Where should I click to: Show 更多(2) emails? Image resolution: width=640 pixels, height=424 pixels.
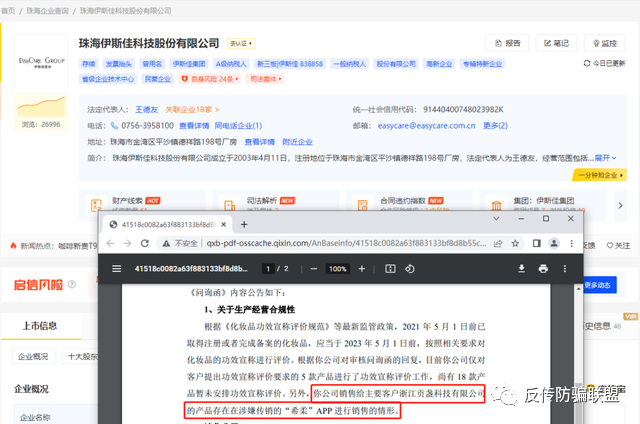point(496,126)
